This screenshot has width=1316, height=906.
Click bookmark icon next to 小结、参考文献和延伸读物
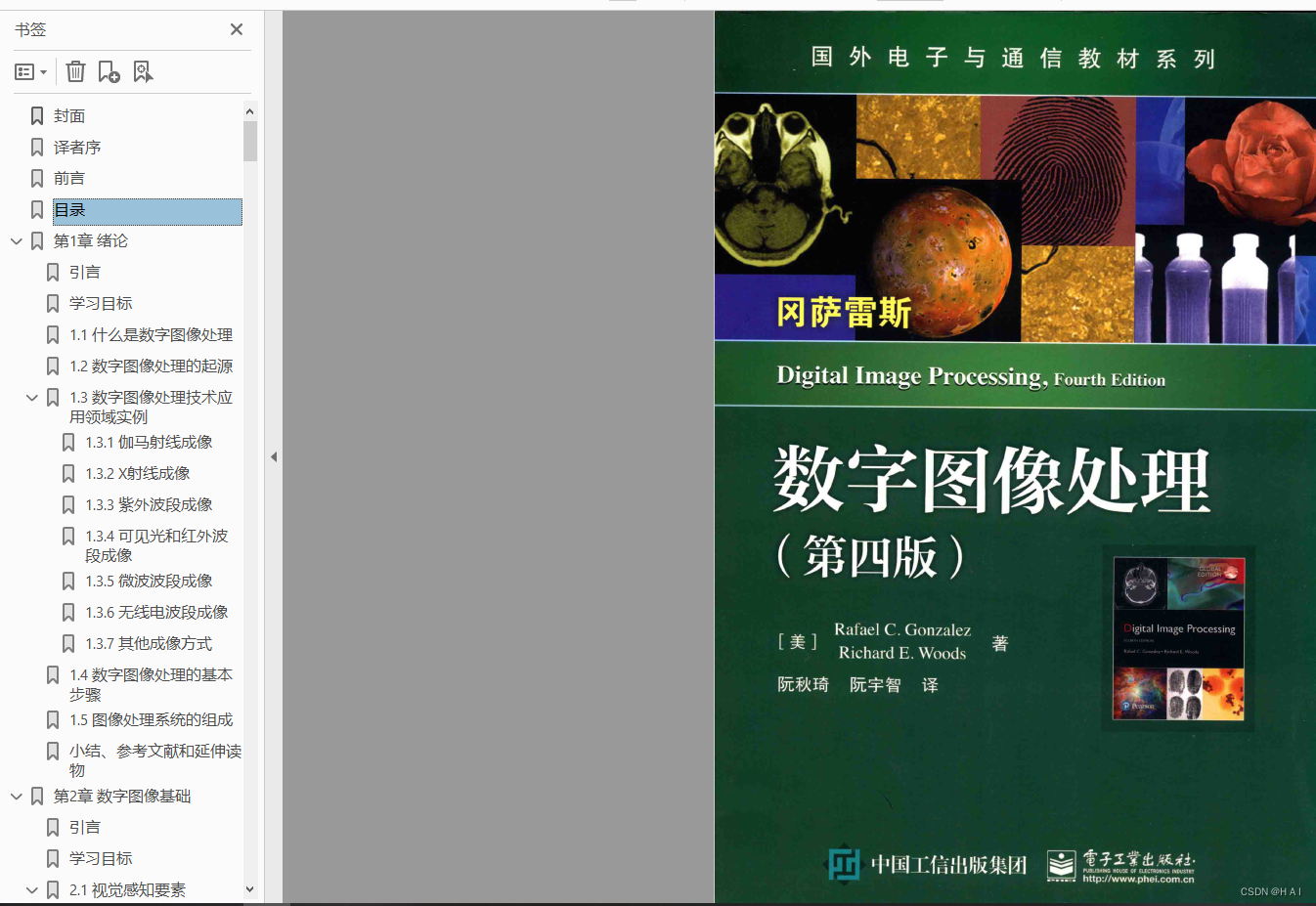[x=53, y=752]
